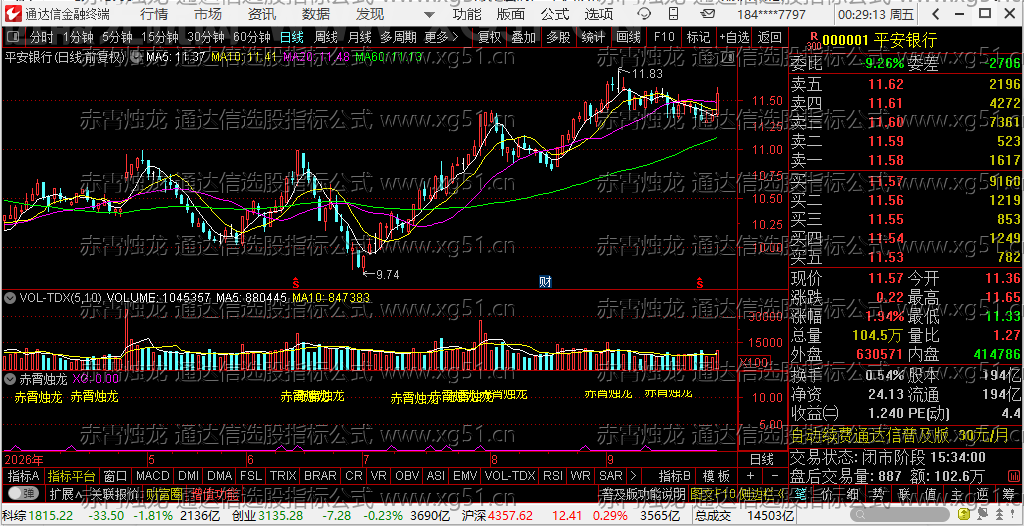The width and height of the screenshot is (1024, 526).
Task: Expand the 扩展 panel at the bottom
Action: coord(65,495)
